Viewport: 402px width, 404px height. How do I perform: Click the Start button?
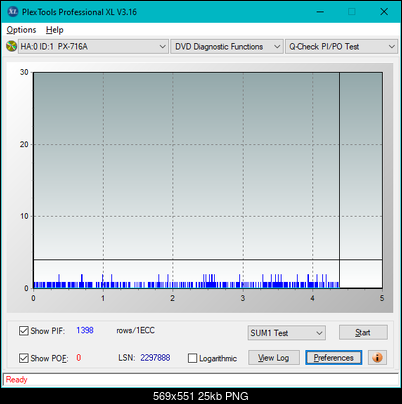(x=363, y=333)
